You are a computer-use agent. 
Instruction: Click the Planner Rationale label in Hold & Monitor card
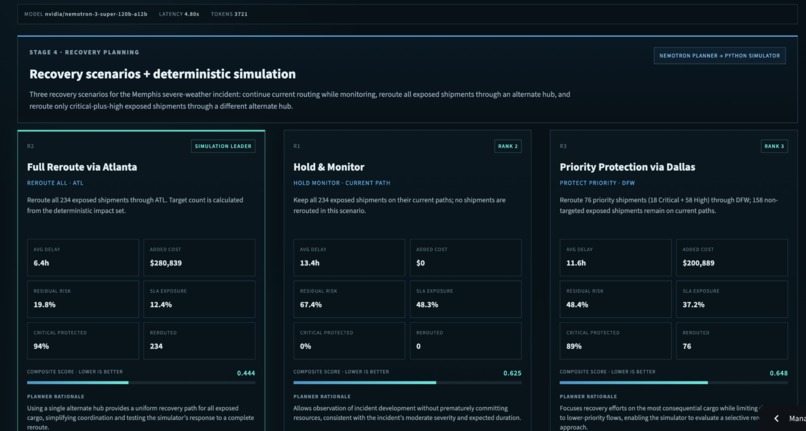[322, 397]
